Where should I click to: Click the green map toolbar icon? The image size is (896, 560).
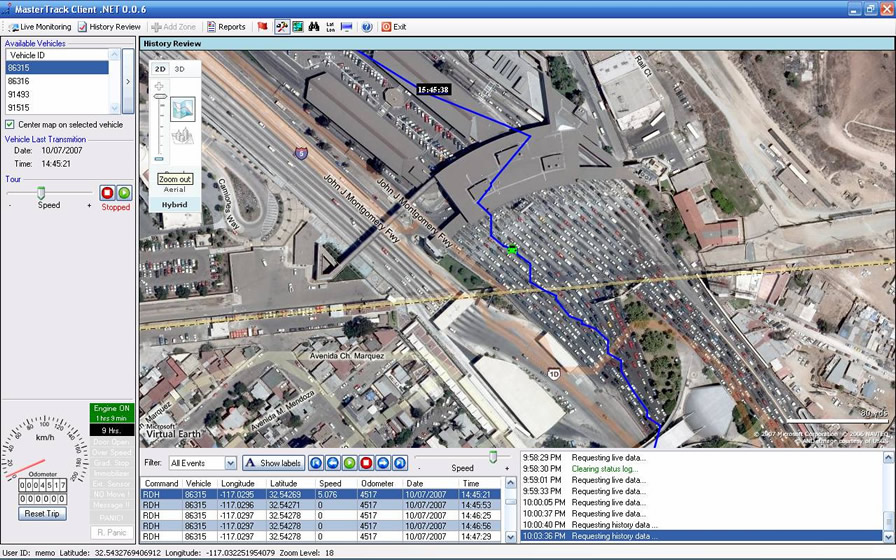[298, 27]
